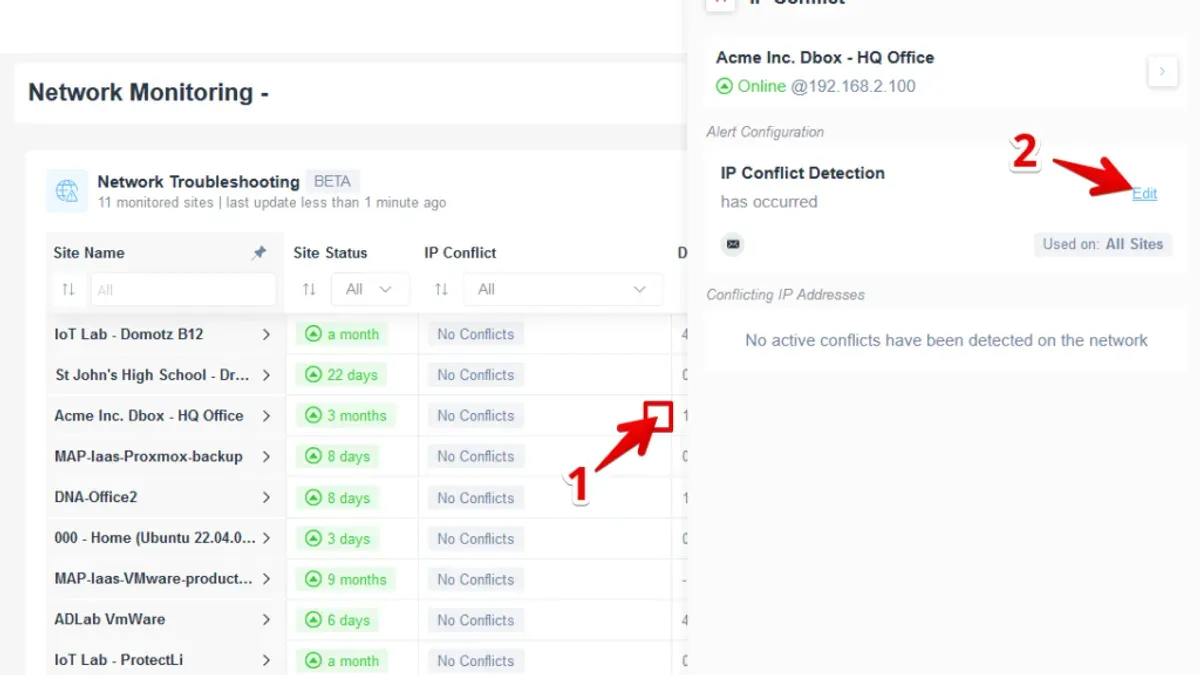Screen dimensions: 1200x675
Task: Click the Acme Inc. Dbox - HQ Office panel title
Action: pyautogui.click(x=825, y=58)
